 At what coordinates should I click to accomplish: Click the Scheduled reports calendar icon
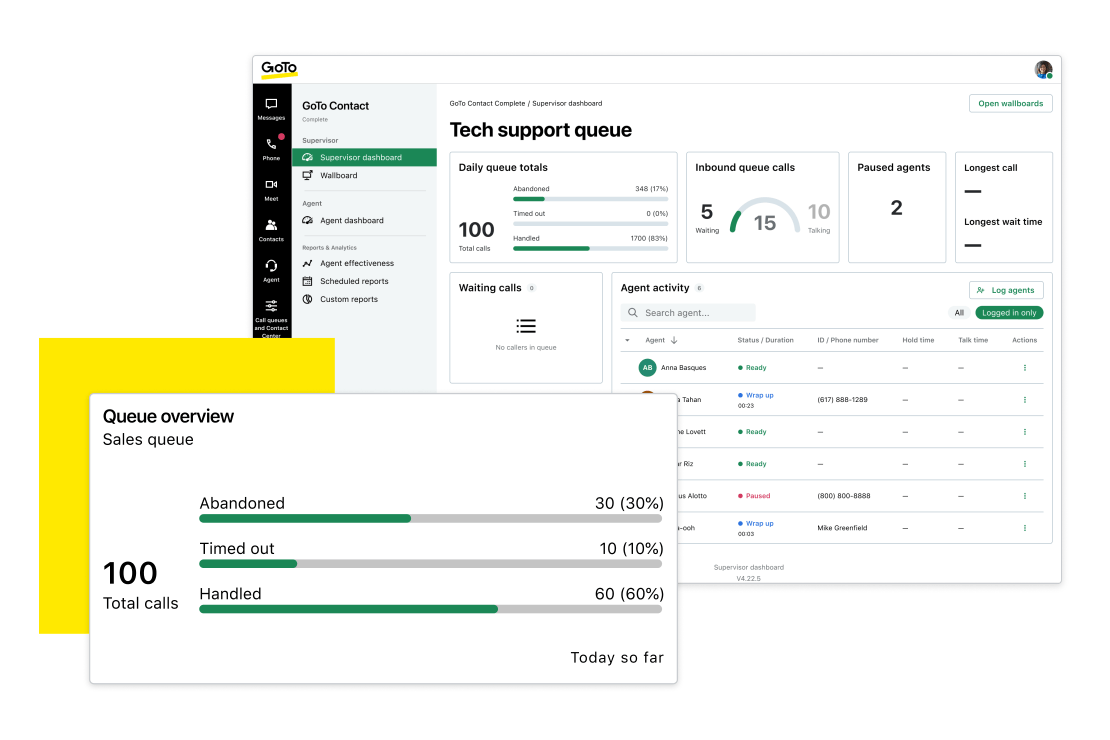[x=307, y=281]
